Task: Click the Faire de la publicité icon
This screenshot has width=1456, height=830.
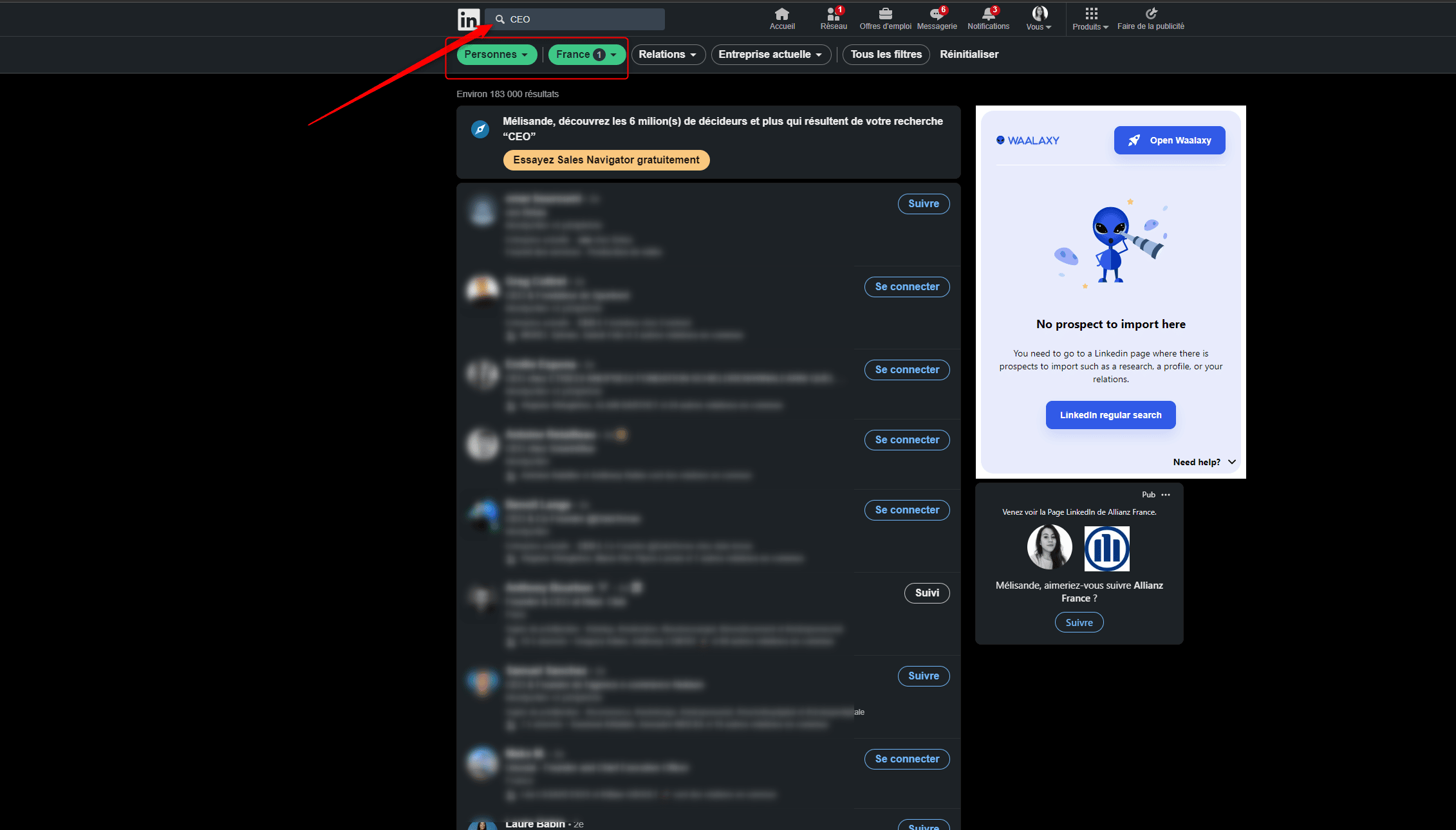Action: (1151, 12)
